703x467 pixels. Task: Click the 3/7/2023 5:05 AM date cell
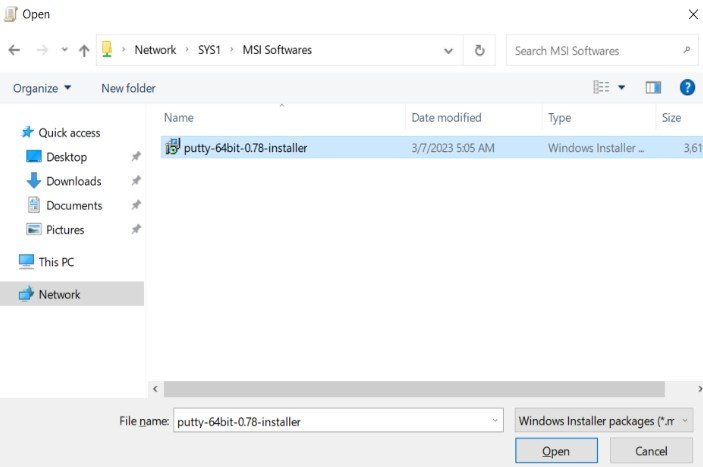click(453, 148)
